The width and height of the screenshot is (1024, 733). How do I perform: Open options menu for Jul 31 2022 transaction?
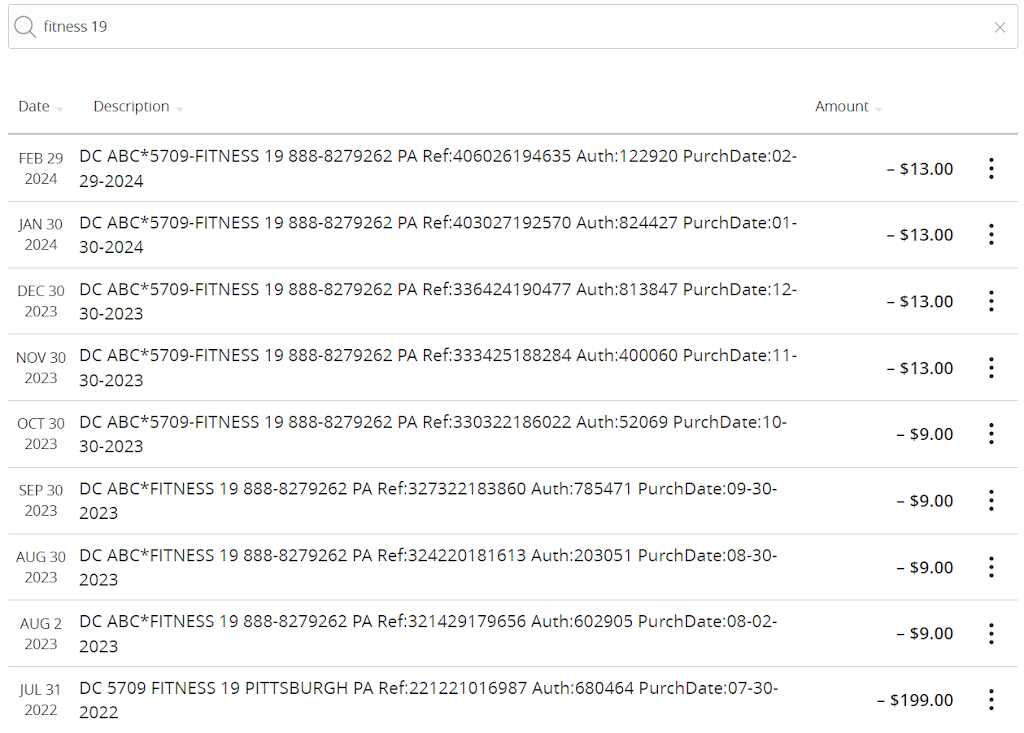[991, 700]
